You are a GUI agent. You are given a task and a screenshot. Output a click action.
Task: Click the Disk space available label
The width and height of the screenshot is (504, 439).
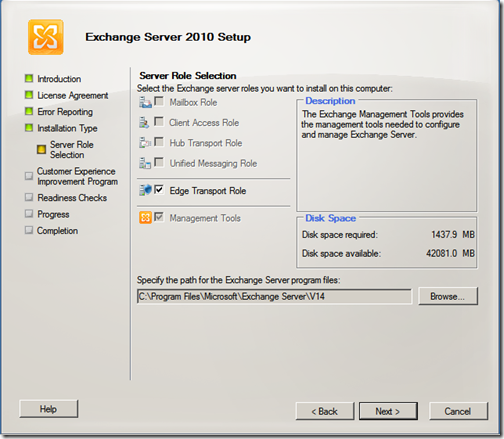point(341,253)
